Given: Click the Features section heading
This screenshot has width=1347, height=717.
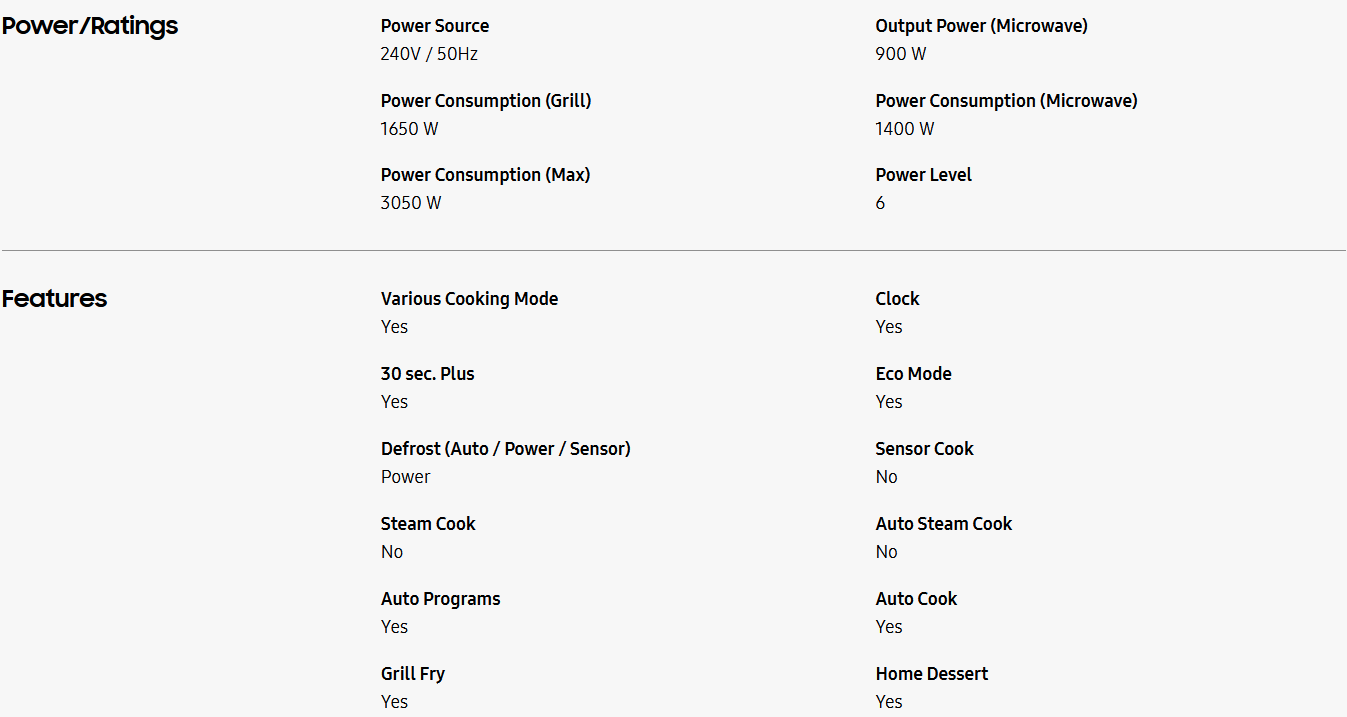Looking at the screenshot, I should [x=55, y=299].
